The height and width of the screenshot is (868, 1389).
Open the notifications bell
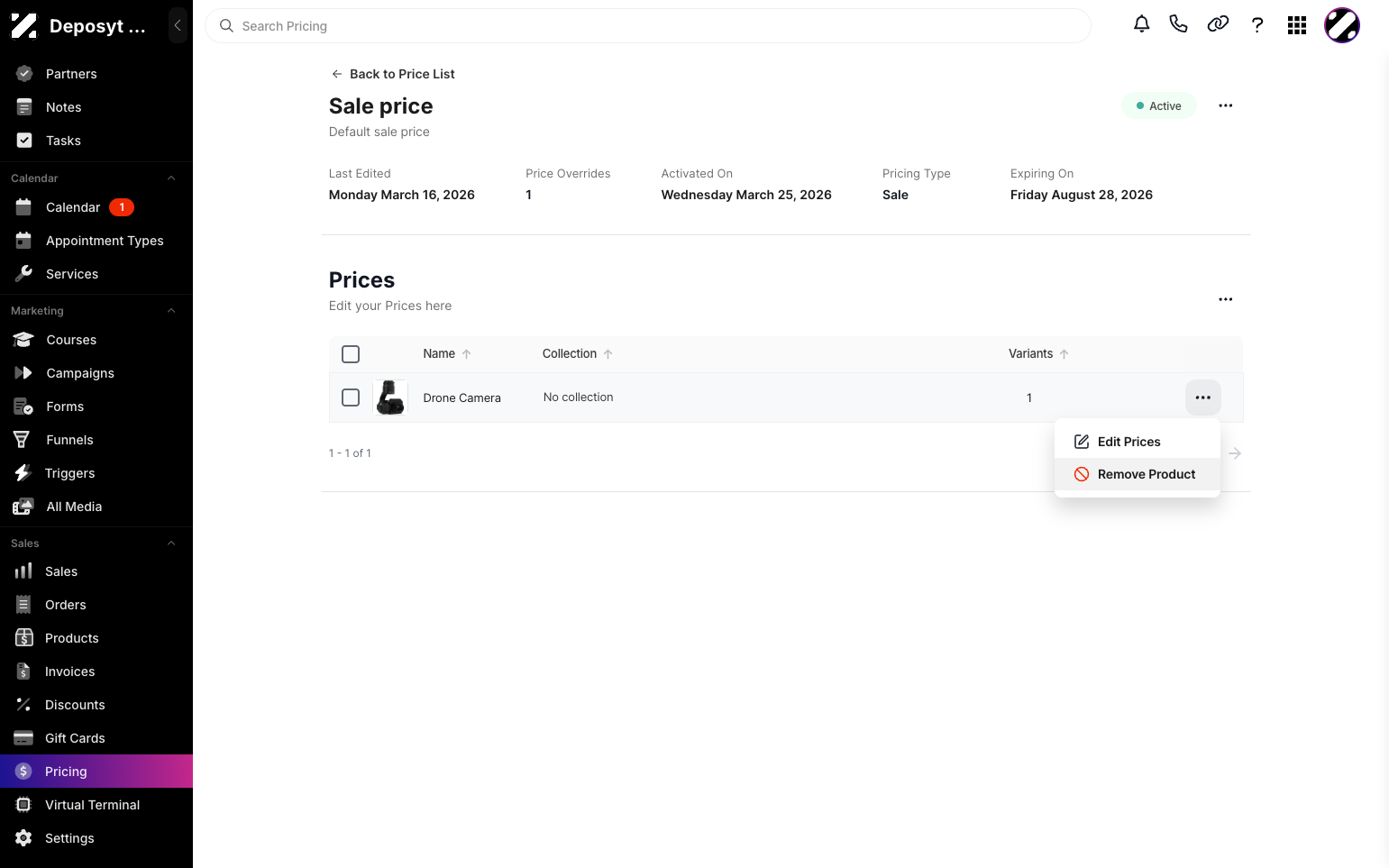(x=1141, y=24)
